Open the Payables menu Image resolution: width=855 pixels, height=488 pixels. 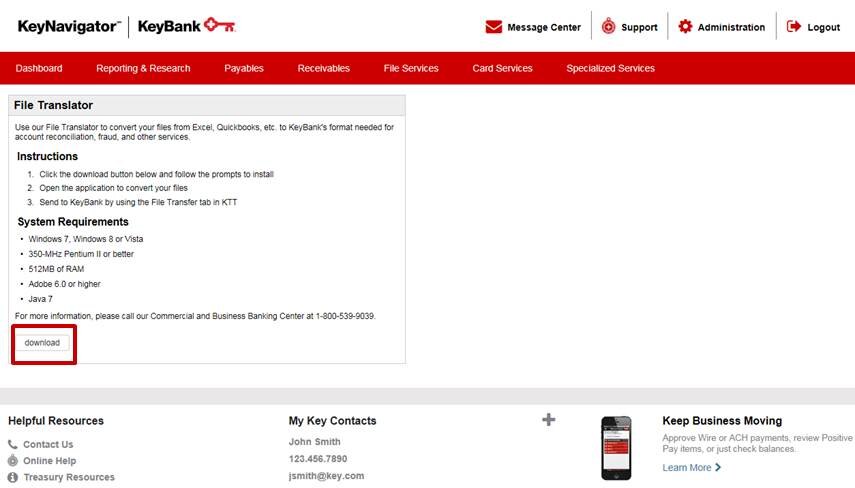pyautogui.click(x=244, y=68)
